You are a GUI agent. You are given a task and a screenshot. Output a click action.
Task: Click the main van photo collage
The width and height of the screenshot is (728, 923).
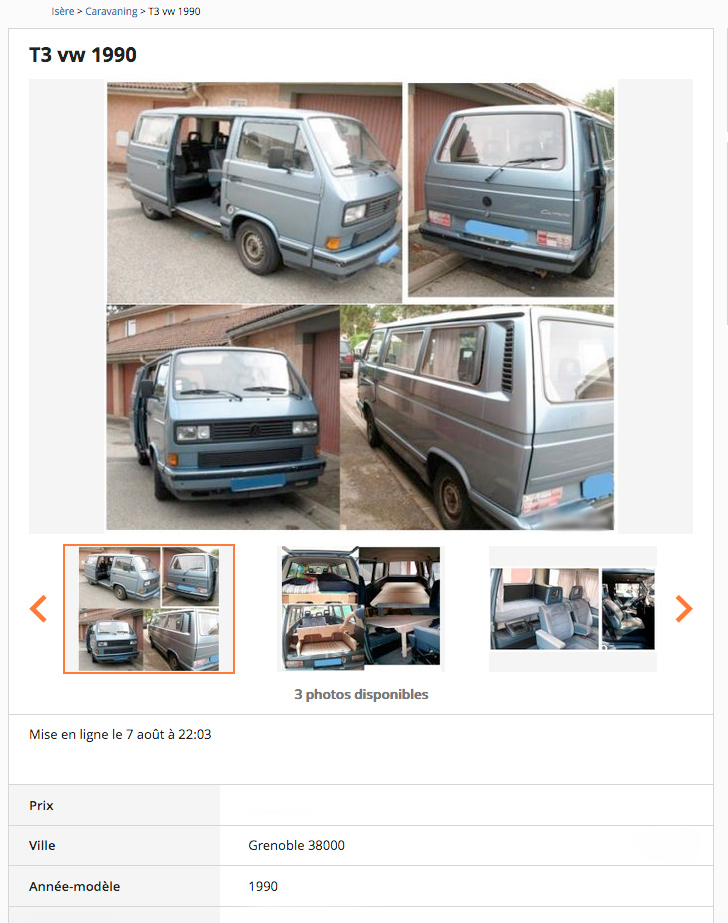pyautogui.click(x=360, y=306)
